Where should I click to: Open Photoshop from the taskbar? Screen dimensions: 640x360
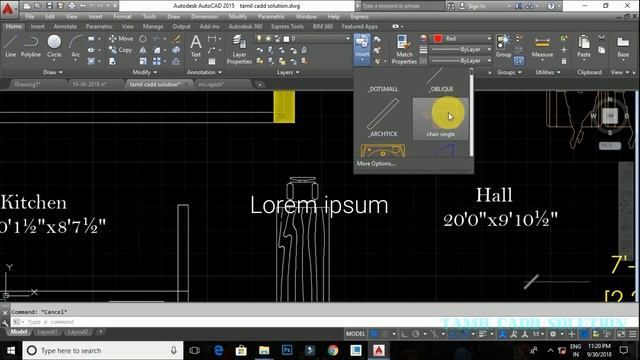(287, 351)
